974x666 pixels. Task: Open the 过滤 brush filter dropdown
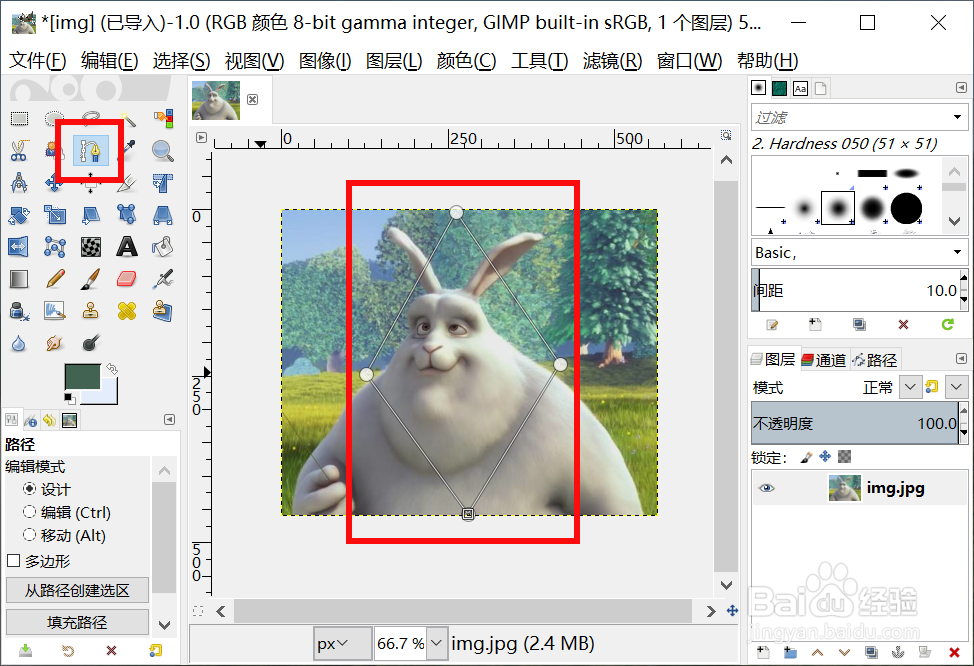pyautogui.click(x=957, y=117)
